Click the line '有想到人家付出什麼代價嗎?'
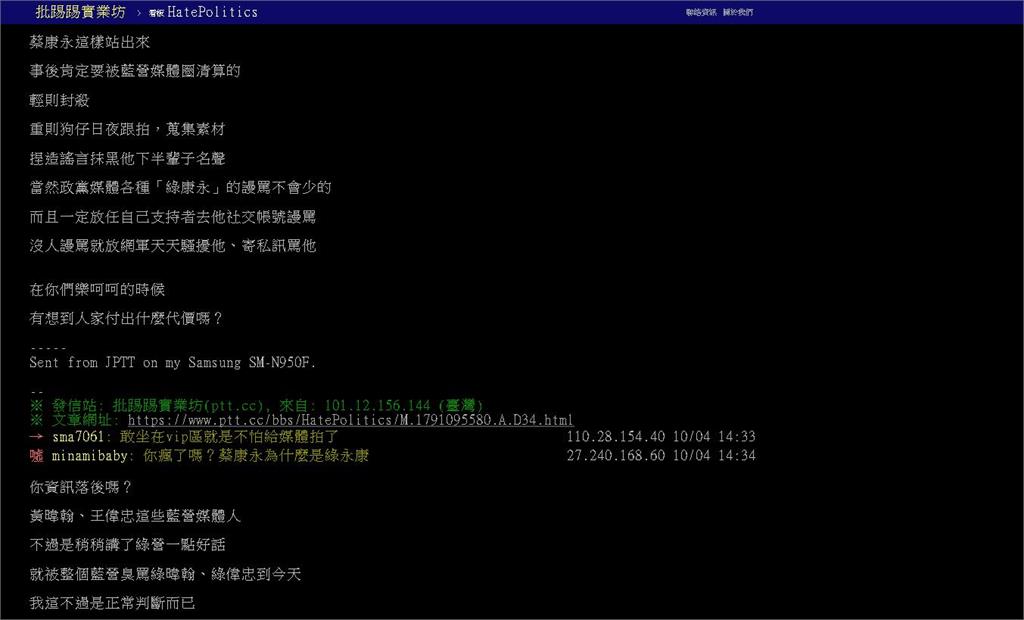 click(126, 318)
